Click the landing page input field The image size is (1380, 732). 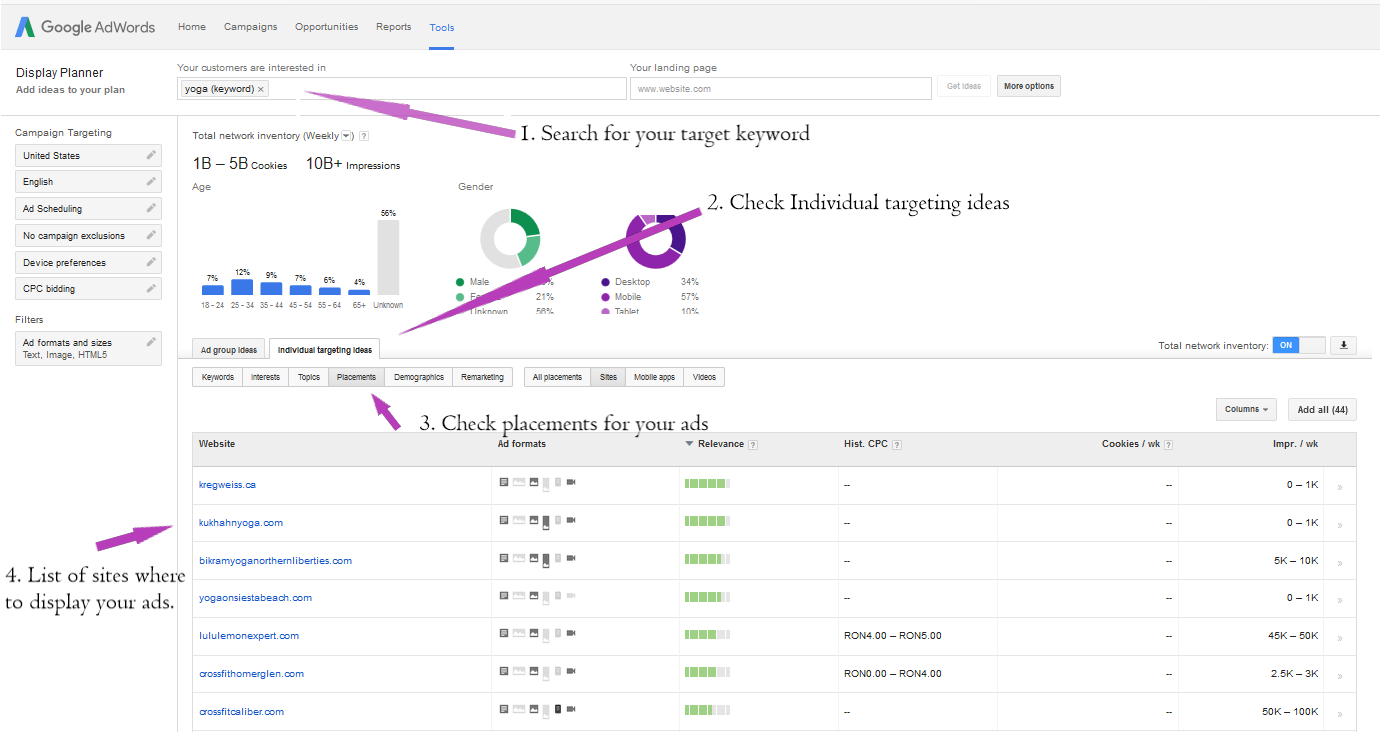781,88
